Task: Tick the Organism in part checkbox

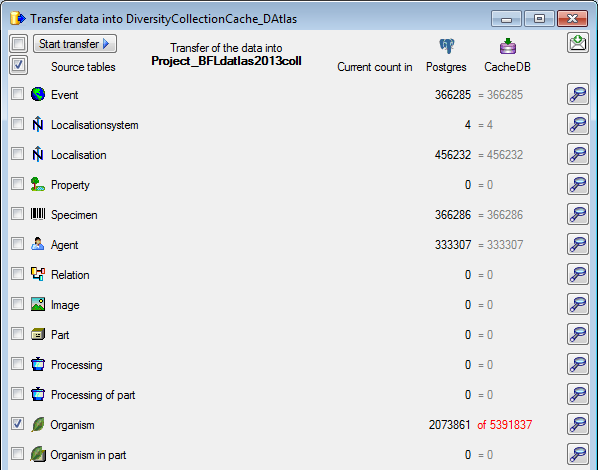Action: click(x=17, y=454)
